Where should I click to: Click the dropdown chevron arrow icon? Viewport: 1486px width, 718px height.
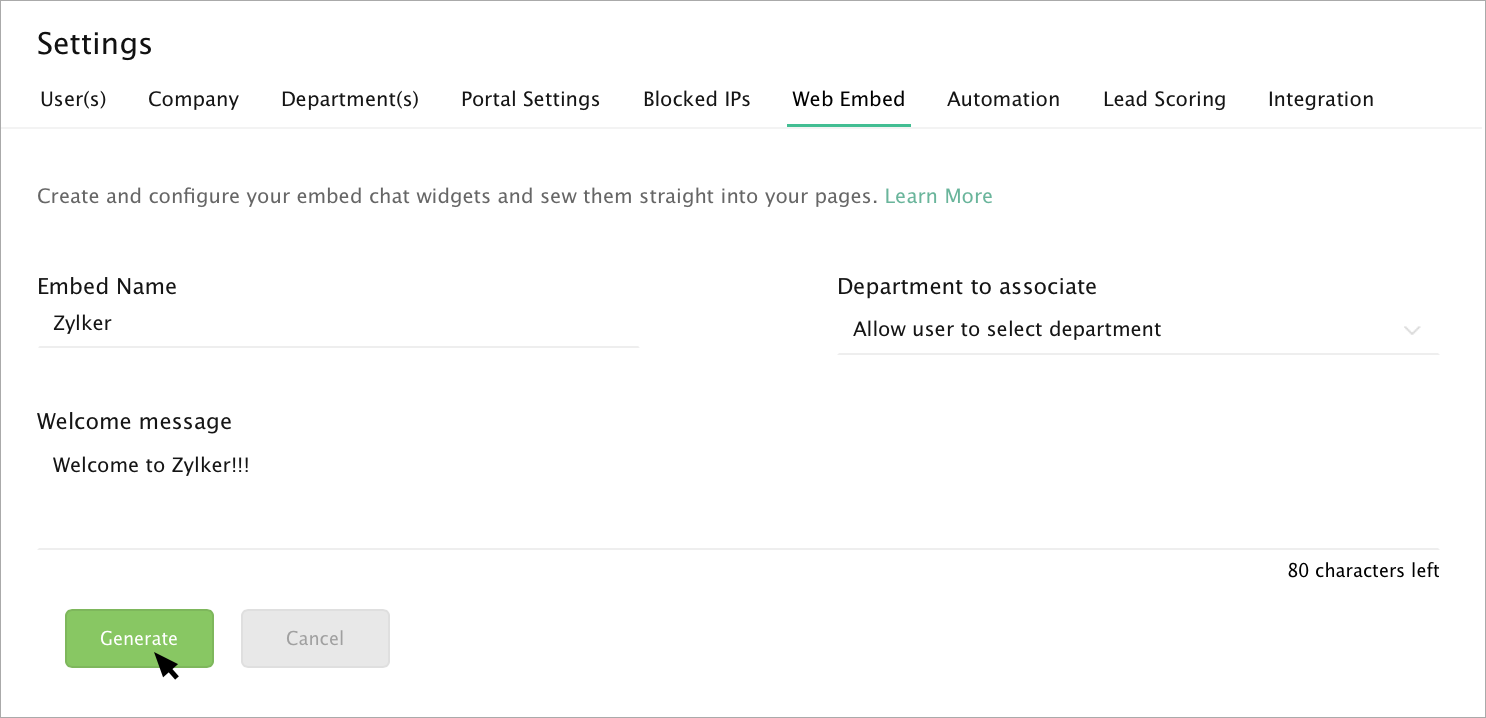click(x=1412, y=330)
